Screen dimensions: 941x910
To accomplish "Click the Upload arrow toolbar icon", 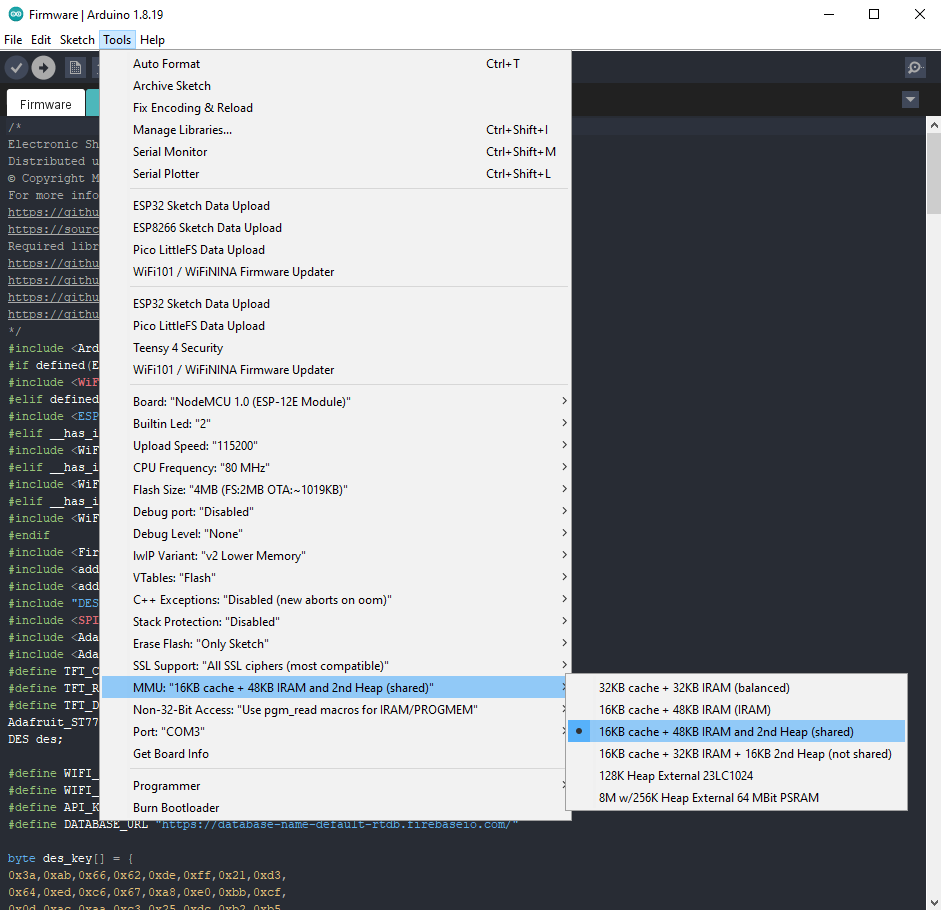I will 43,67.
